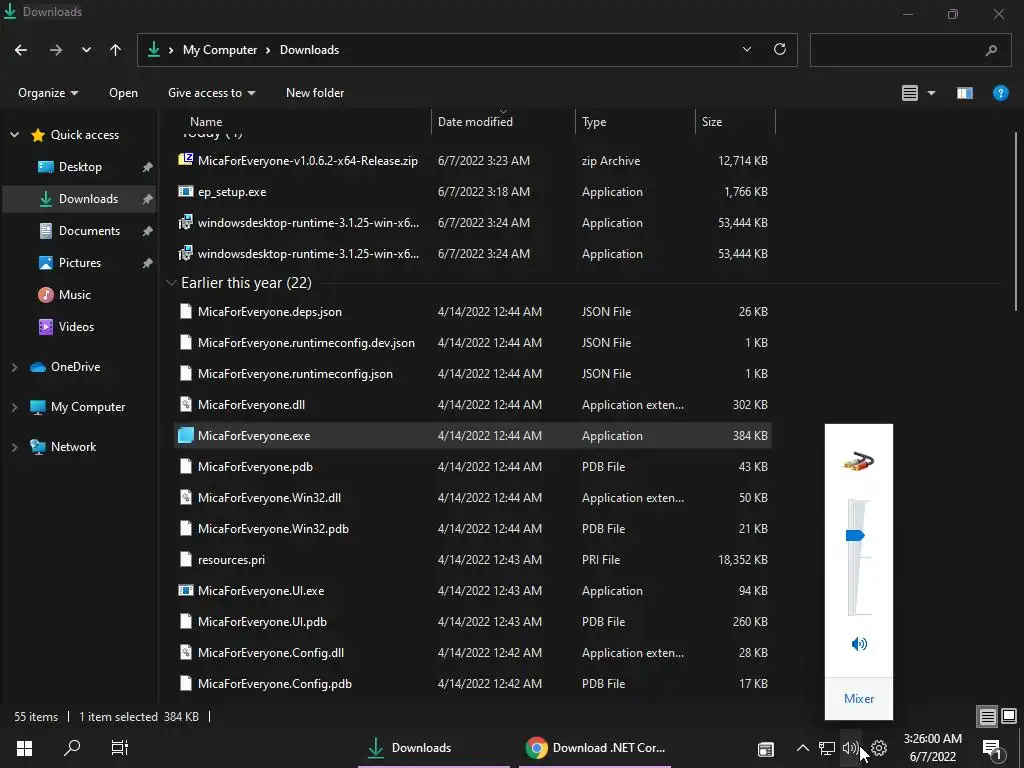Select MicaForEveryone.deps.json

pyautogui.click(x=269, y=312)
